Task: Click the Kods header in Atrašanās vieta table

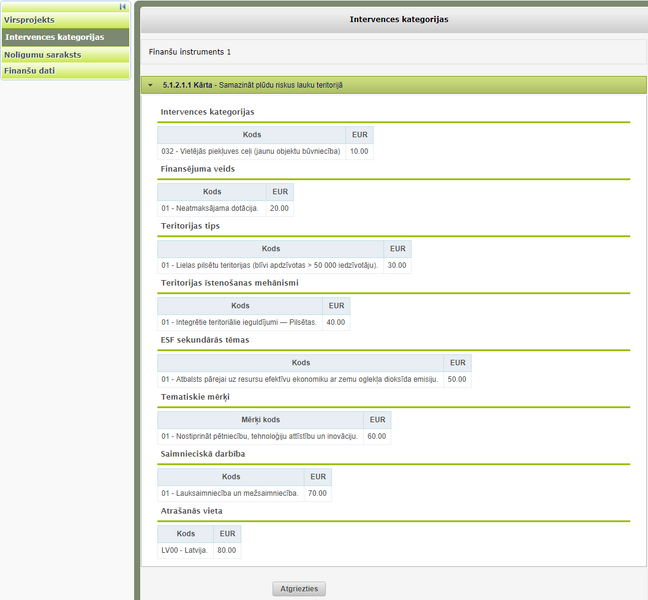Action: tap(186, 534)
